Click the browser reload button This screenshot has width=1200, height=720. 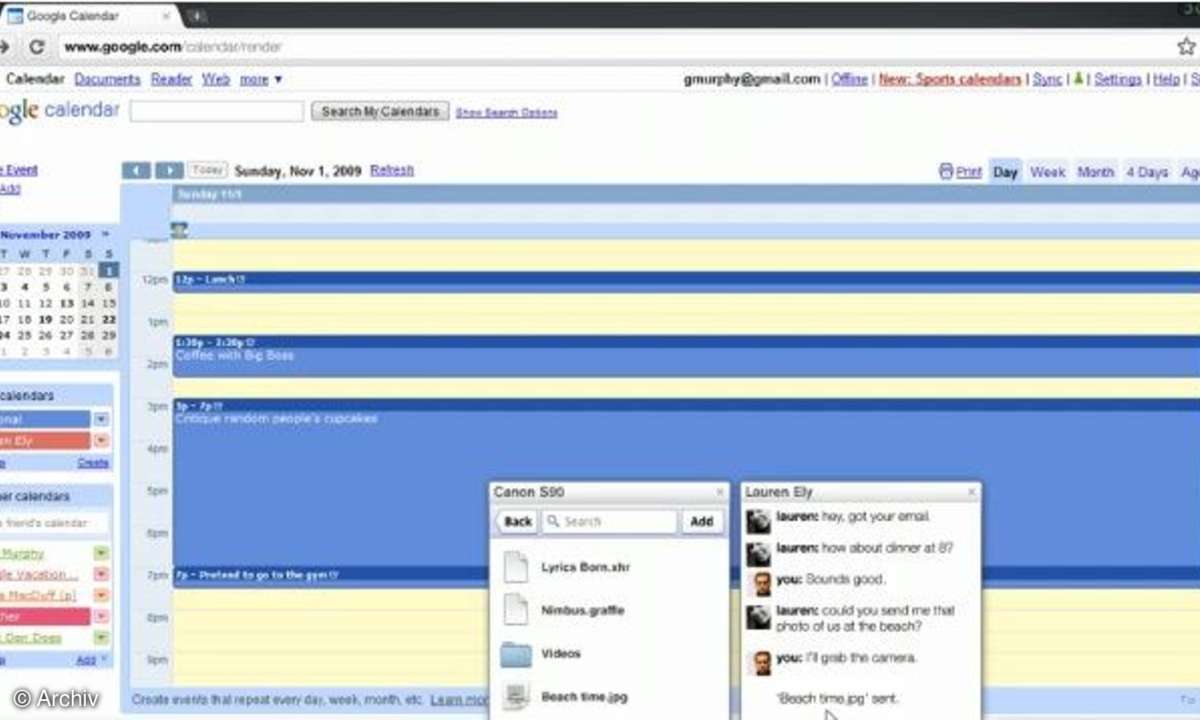[37, 47]
